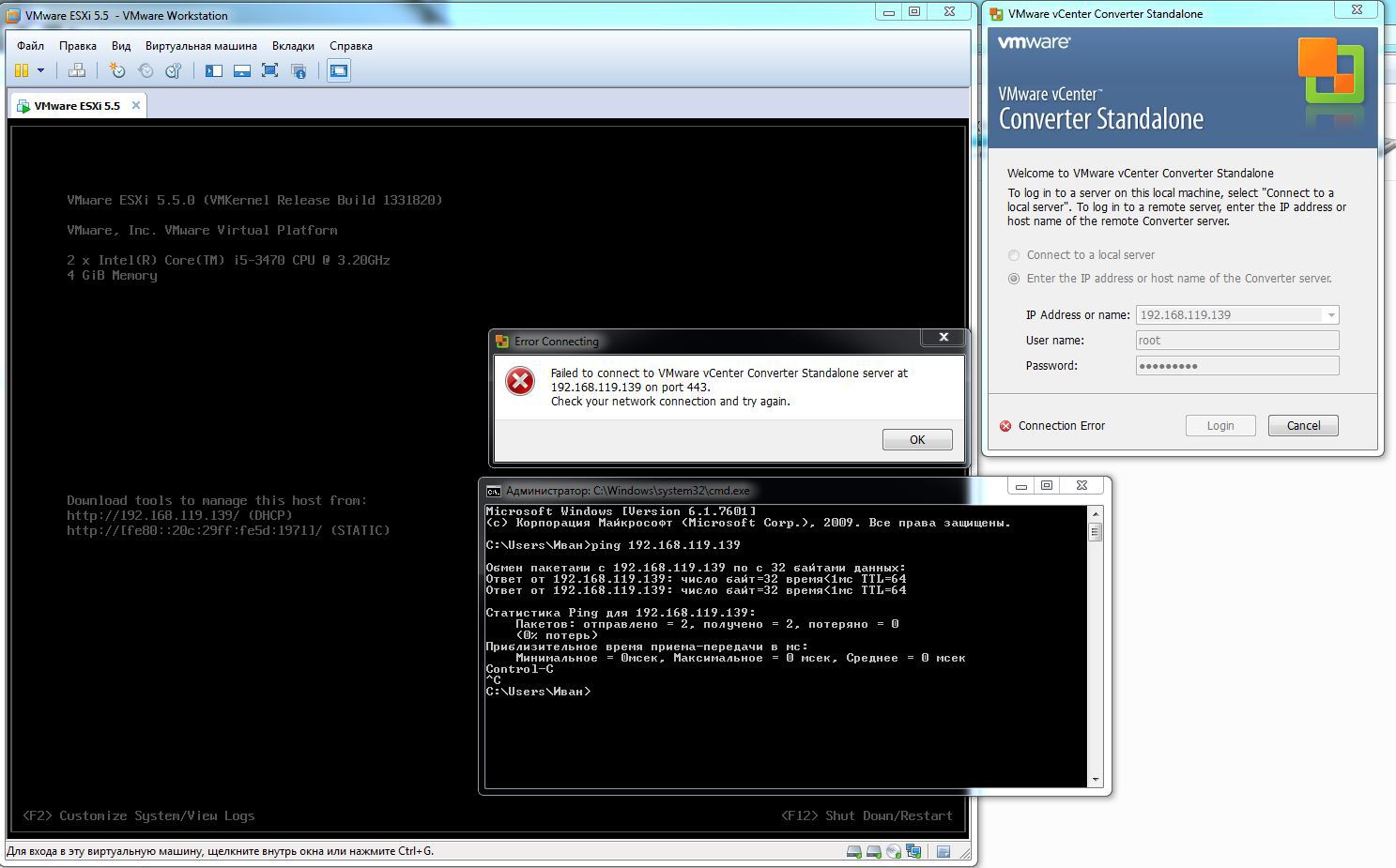Image resolution: width=1396 pixels, height=868 pixels.
Task: Maximize the cmd.exe window
Action: click(1047, 485)
